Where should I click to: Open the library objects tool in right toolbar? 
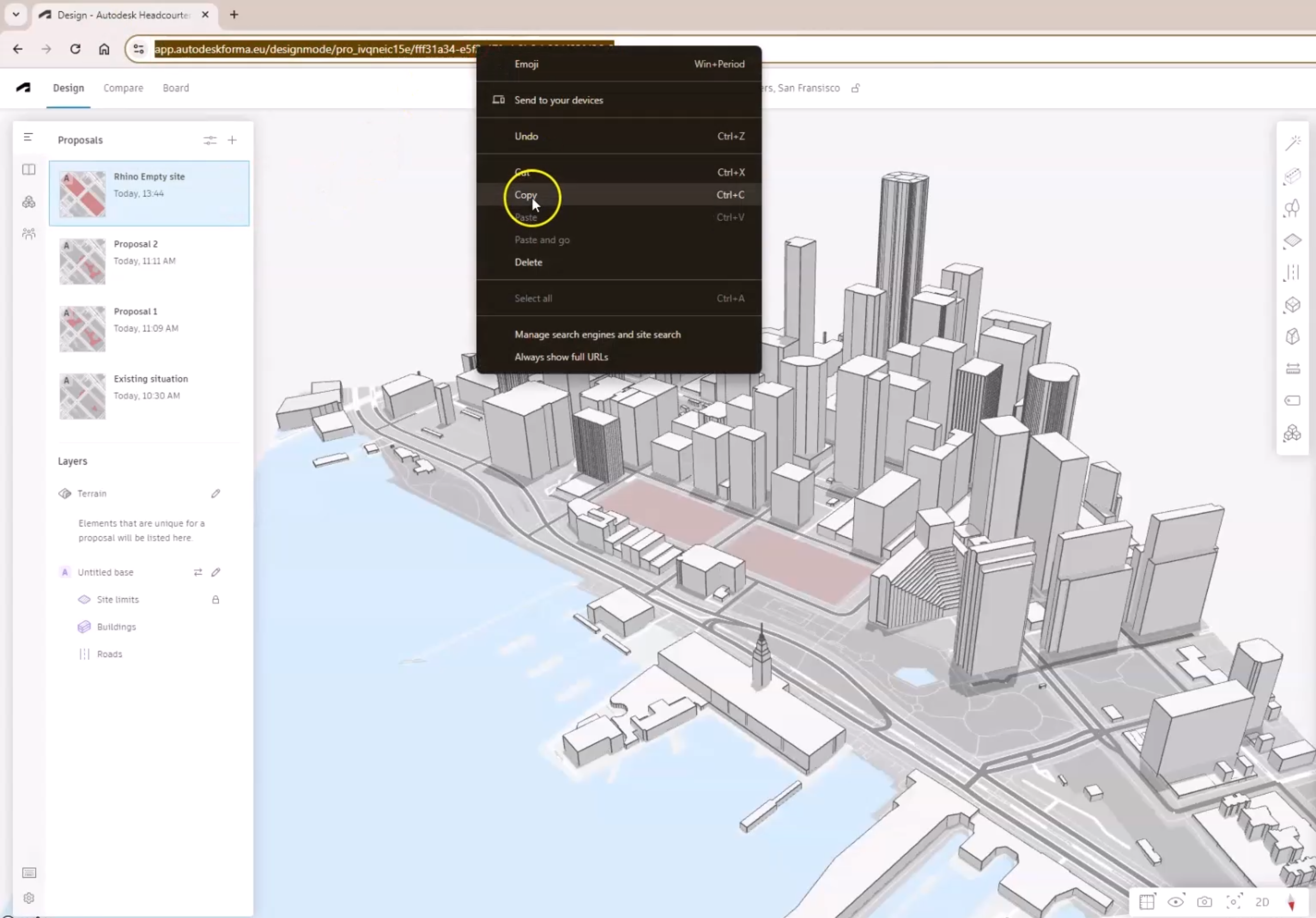tap(1293, 433)
